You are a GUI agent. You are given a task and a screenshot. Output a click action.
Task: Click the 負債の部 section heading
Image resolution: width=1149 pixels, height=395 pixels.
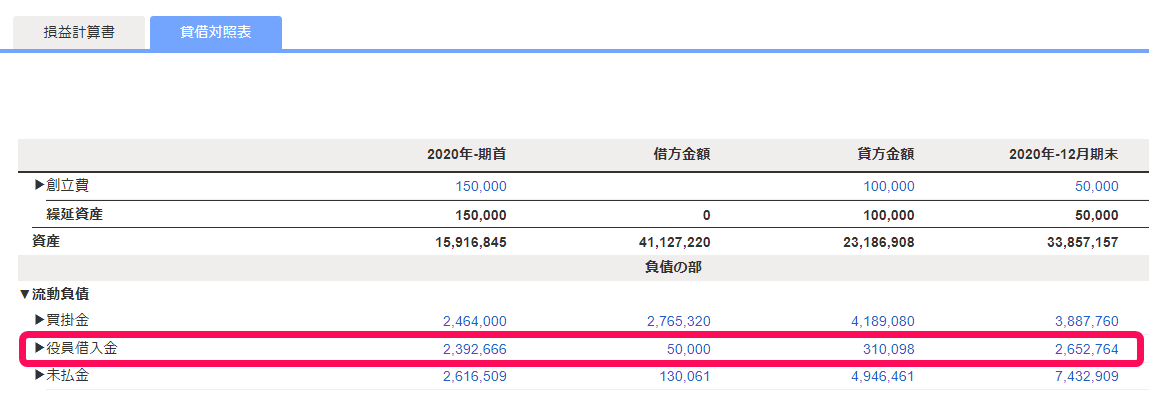673,267
